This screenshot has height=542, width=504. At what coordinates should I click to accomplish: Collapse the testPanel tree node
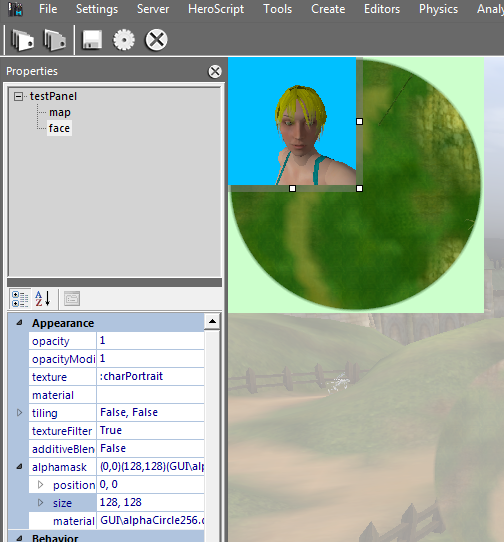point(18,96)
